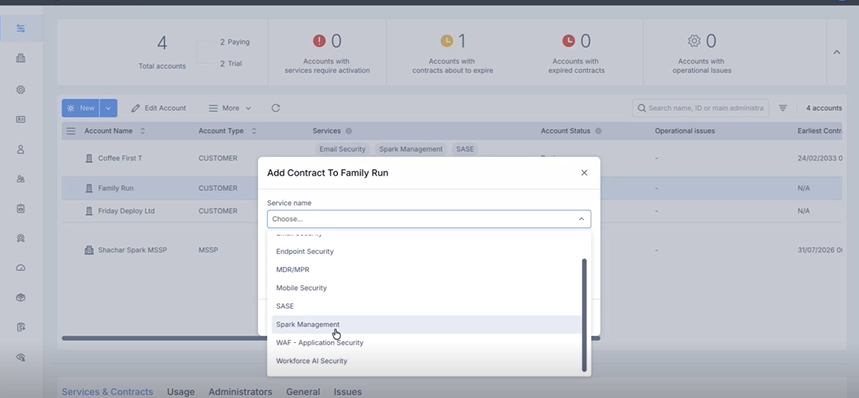The width and height of the screenshot is (859, 398).
Task: Click the MSSP icon of Shachar Spark MSSP
Action: (89, 250)
